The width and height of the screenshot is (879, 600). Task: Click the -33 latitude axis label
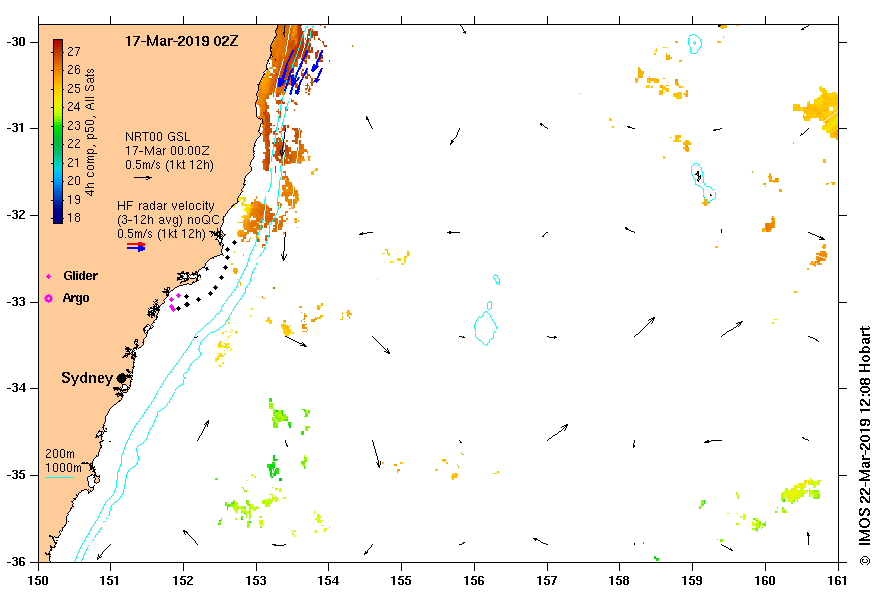tap(15, 302)
